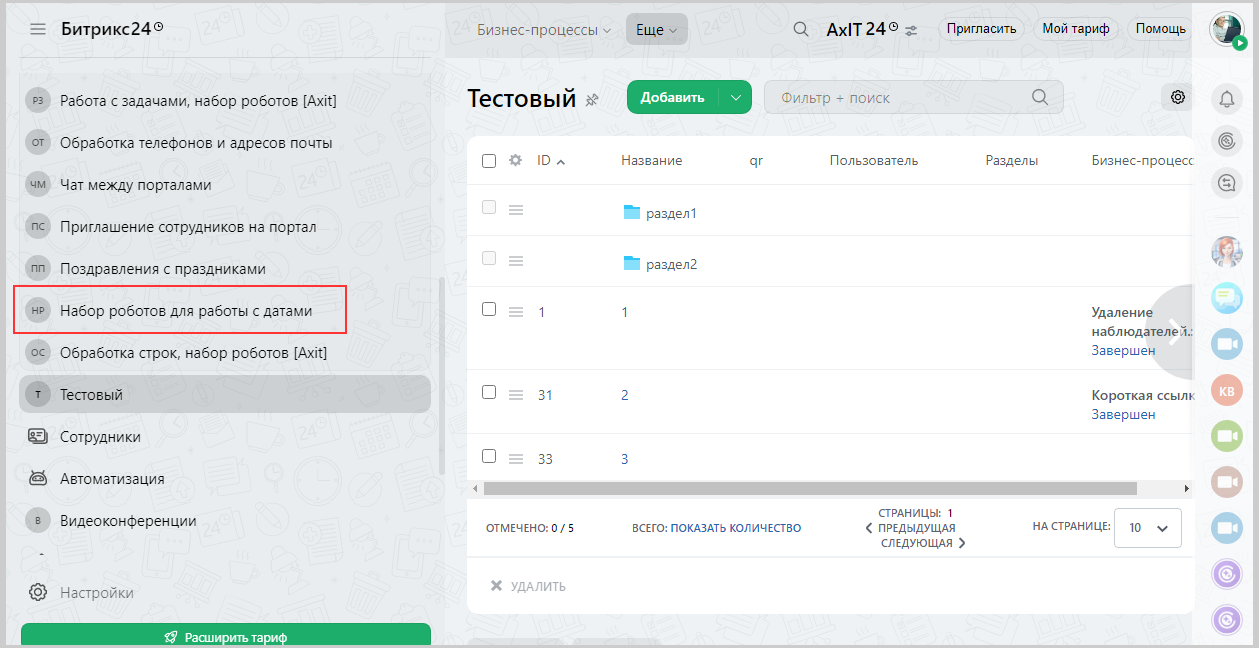Open list settings gear beside the filter
Viewport: 1259px width, 648px height.
coord(1178,97)
